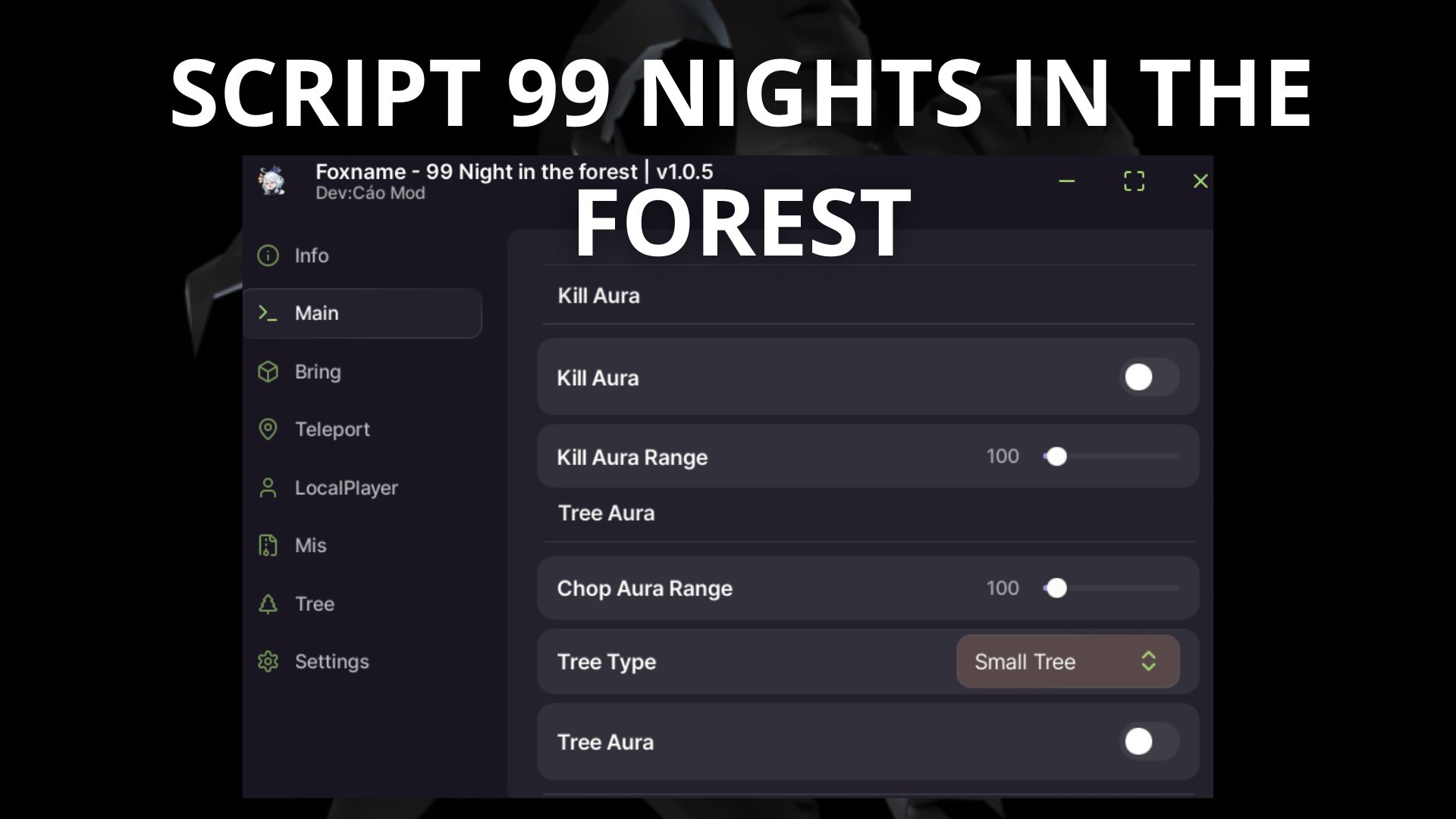Click the Kill Aura Range slider handle
The width and height of the screenshot is (1456, 819).
pyautogui.click(x=1056, y=457)
